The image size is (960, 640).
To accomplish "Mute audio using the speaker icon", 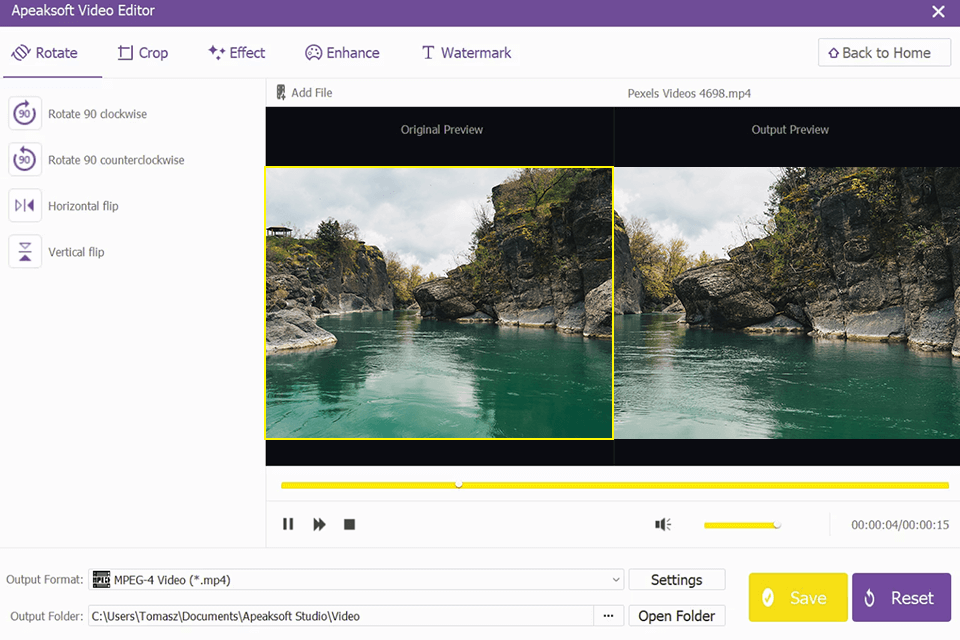I will [x=661, y=523].
